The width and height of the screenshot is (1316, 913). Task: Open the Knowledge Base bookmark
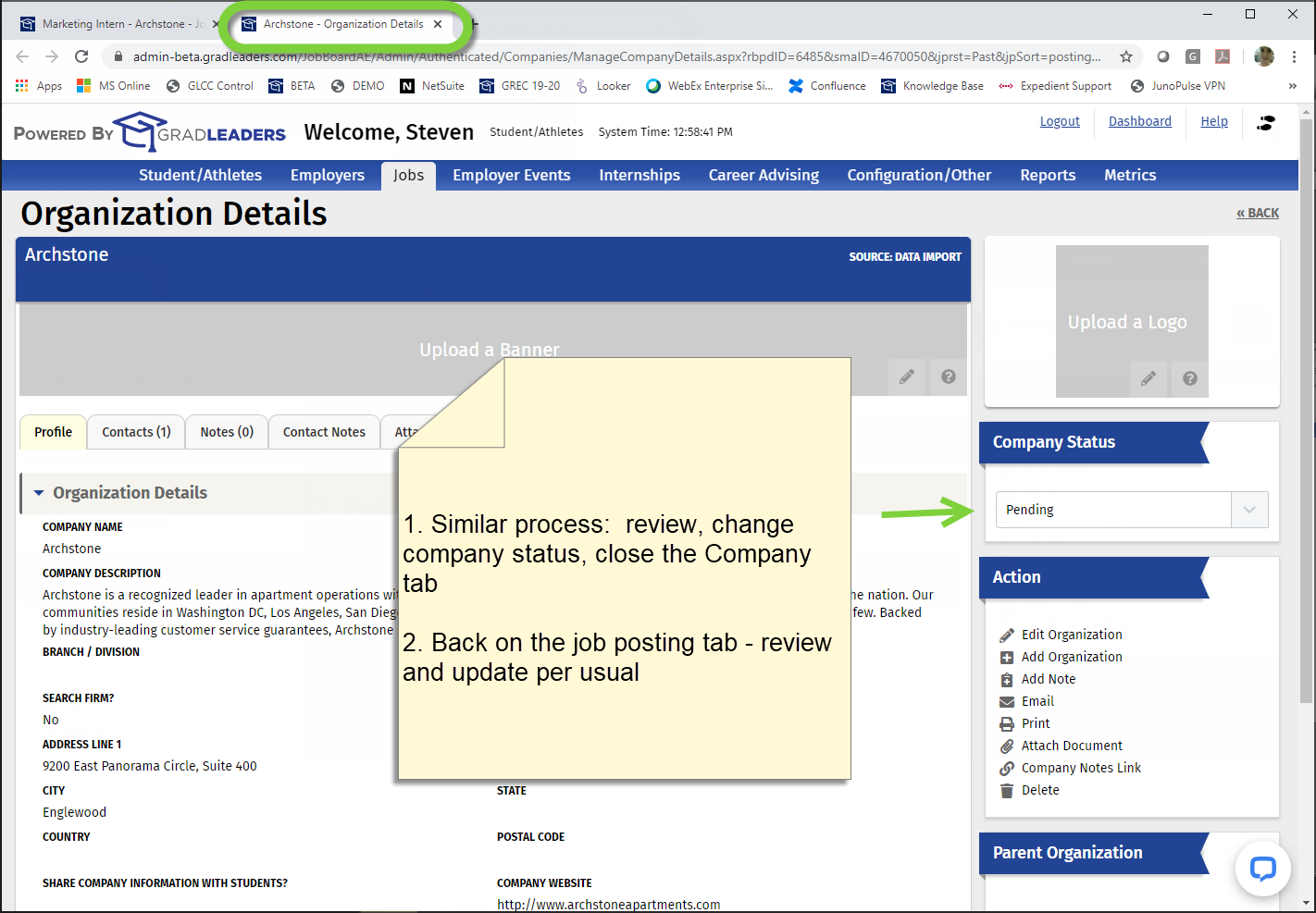pos(933,86)
